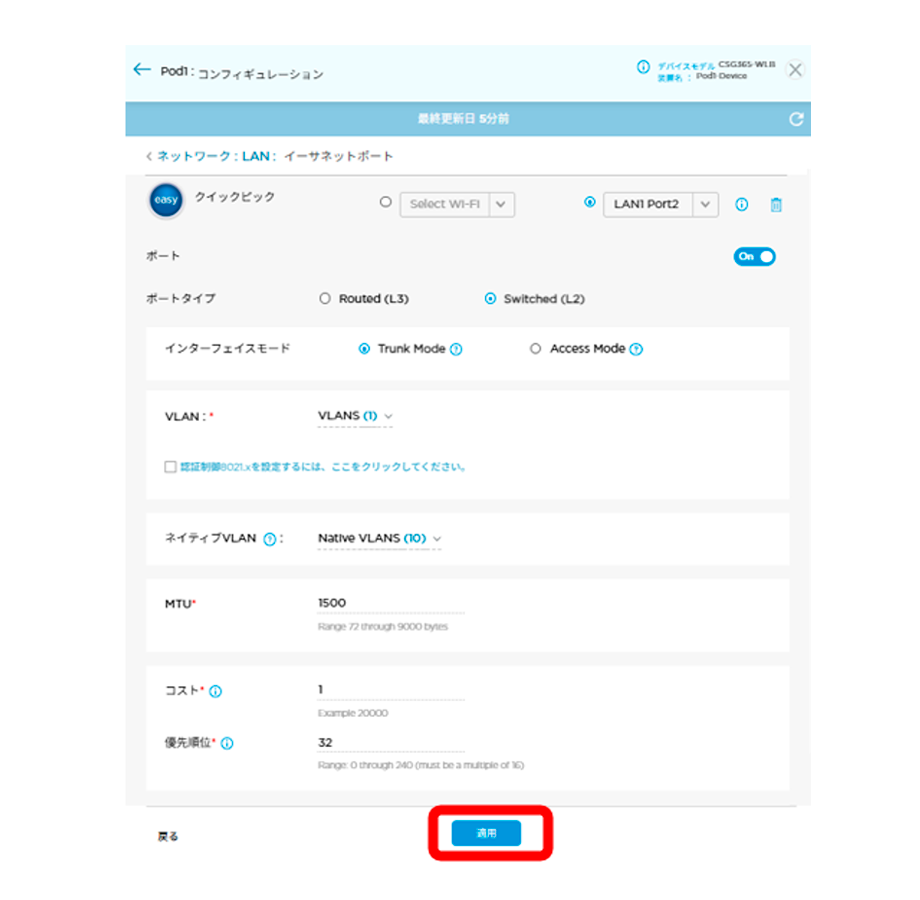The image size is (920, 900).
Task: Select the Access Mode radio button
Action: coord(535,349)
